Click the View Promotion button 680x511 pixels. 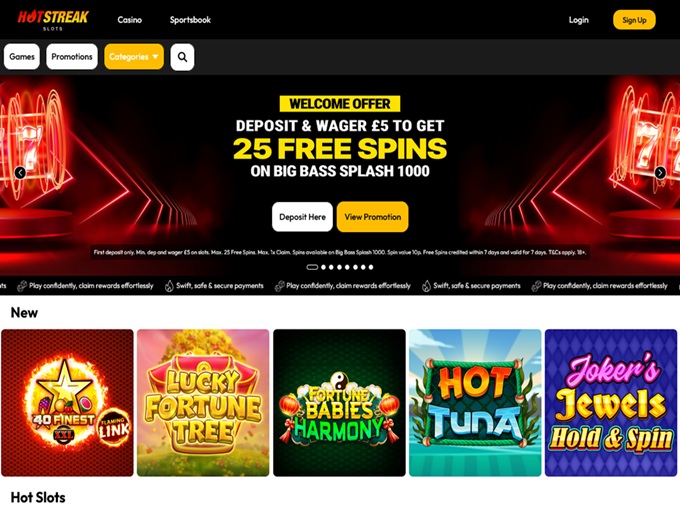pos(373,217)
